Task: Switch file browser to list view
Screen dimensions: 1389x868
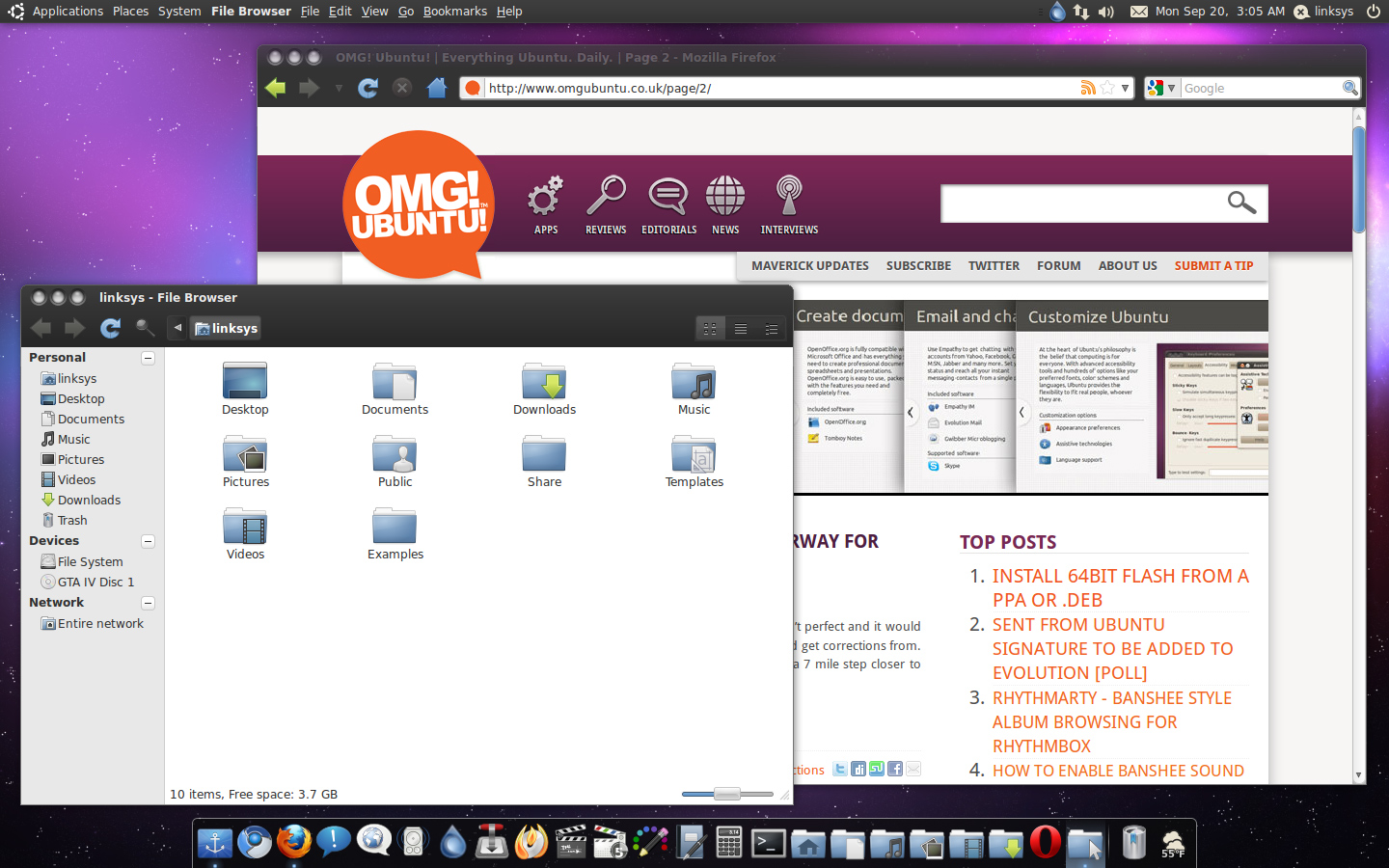Action: (x=741, y=329)
